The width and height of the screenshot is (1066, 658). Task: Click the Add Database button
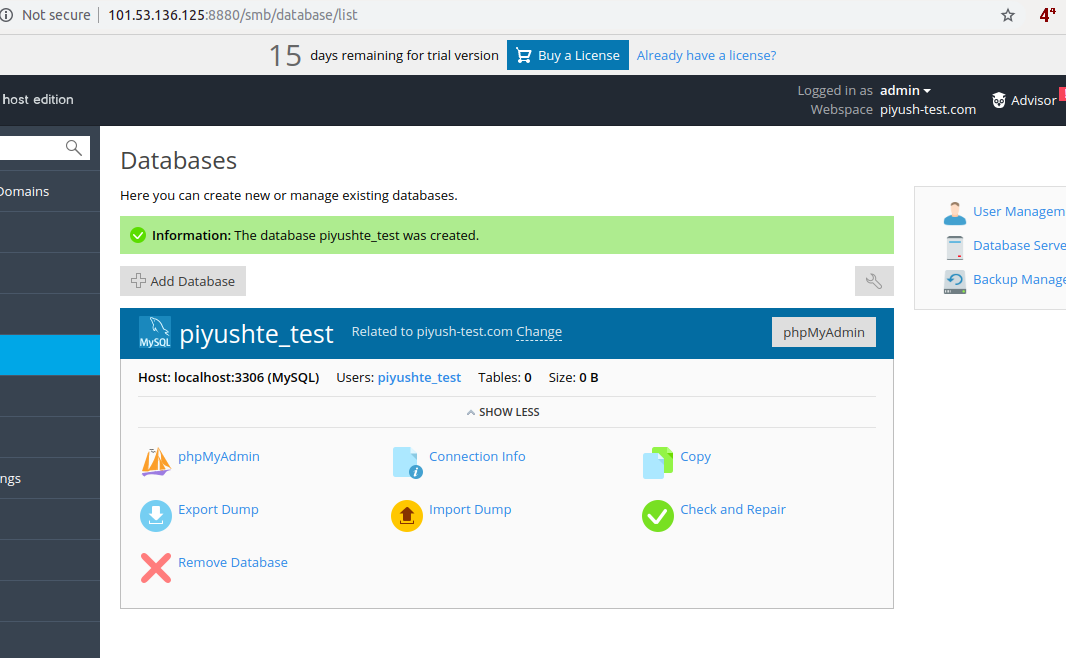[183, 281]
